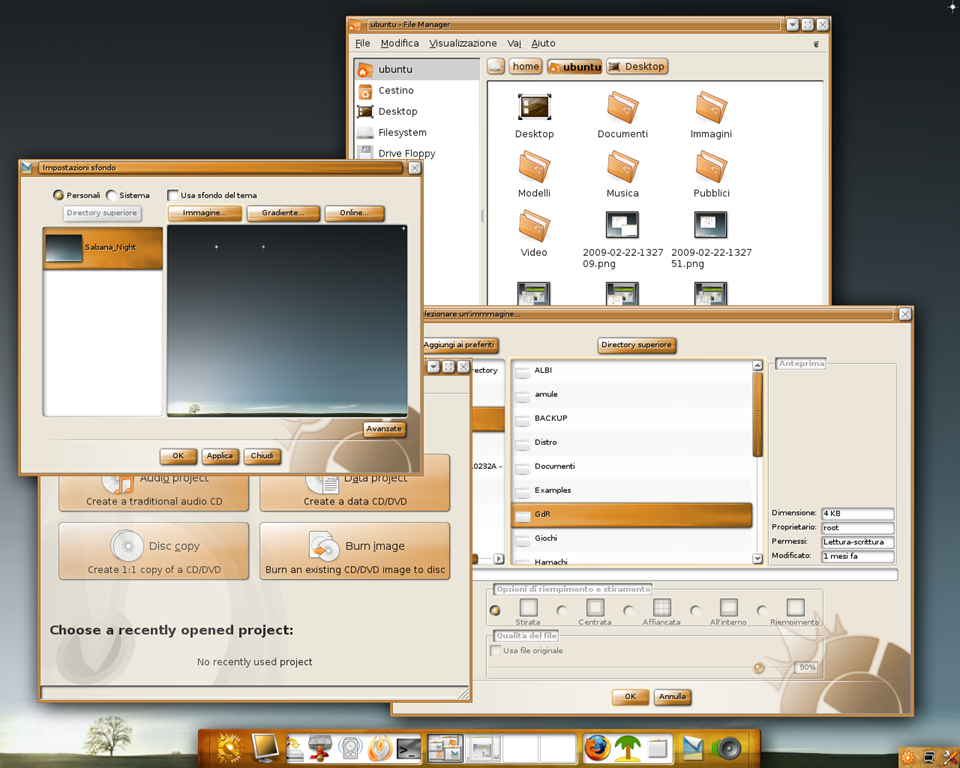This screenshot has height=768, width=960.
Task: Click the Disc copy project button
Action: [154, 551]
